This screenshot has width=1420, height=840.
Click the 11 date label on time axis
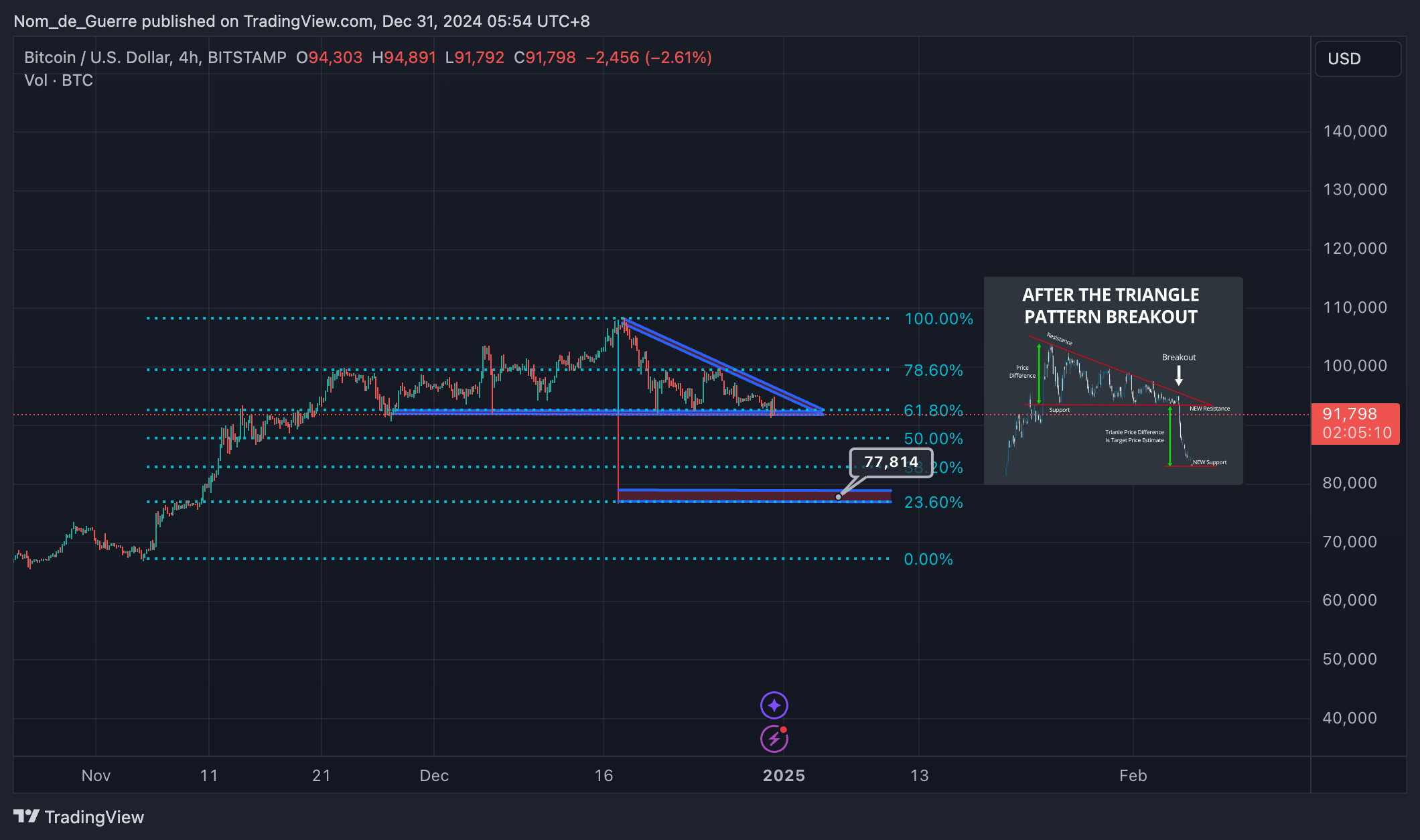[x=209, y=776]
